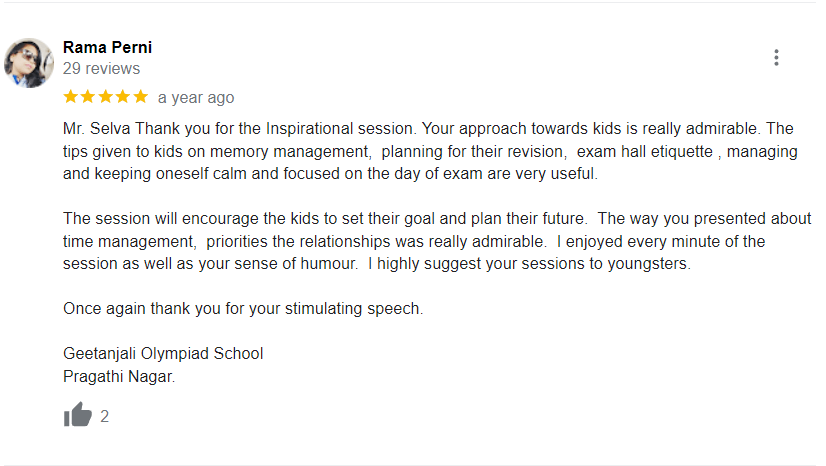Select the fifth rating star
826x466 pixels.
pyautogui.click(x=140, y=97)
